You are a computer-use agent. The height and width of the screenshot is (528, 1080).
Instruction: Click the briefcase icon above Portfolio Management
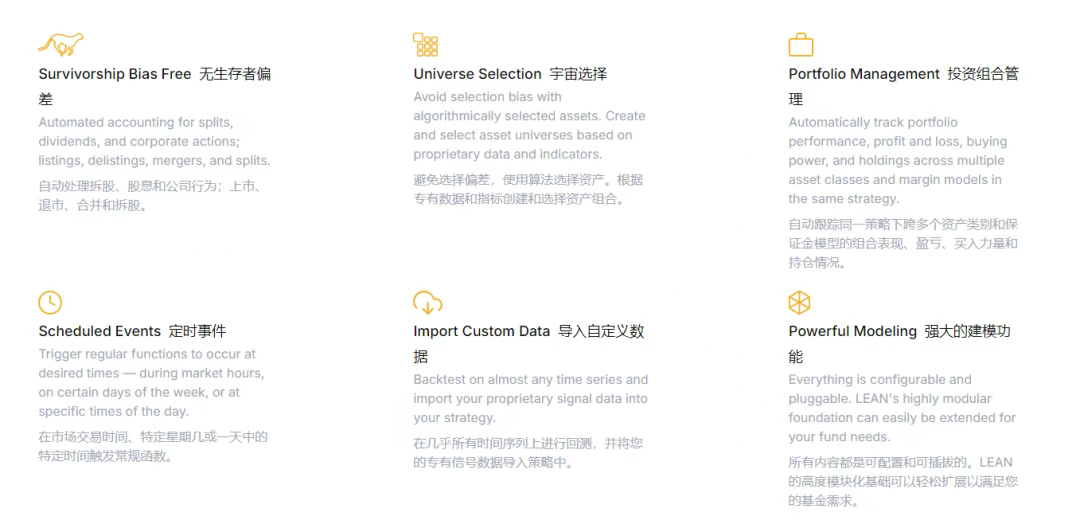point(801,45)
